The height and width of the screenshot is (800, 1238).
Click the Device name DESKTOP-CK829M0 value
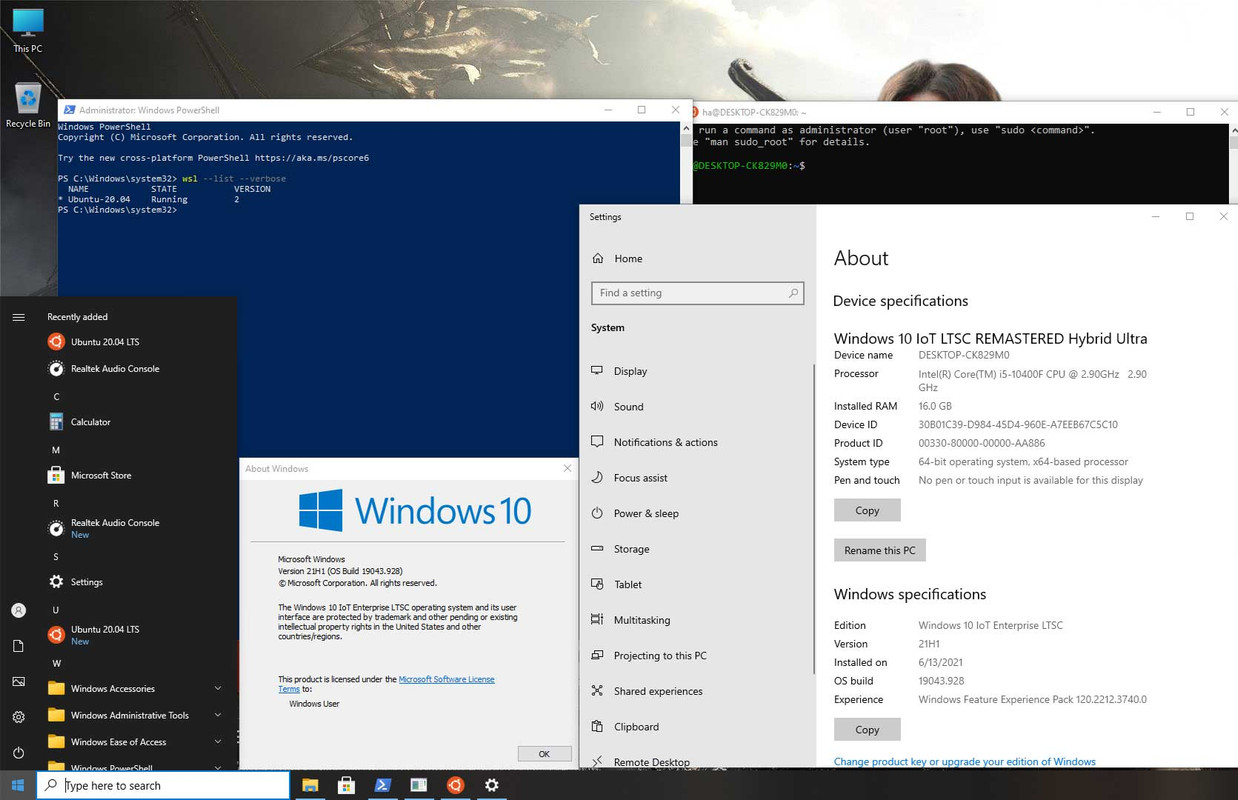[964, 355]
